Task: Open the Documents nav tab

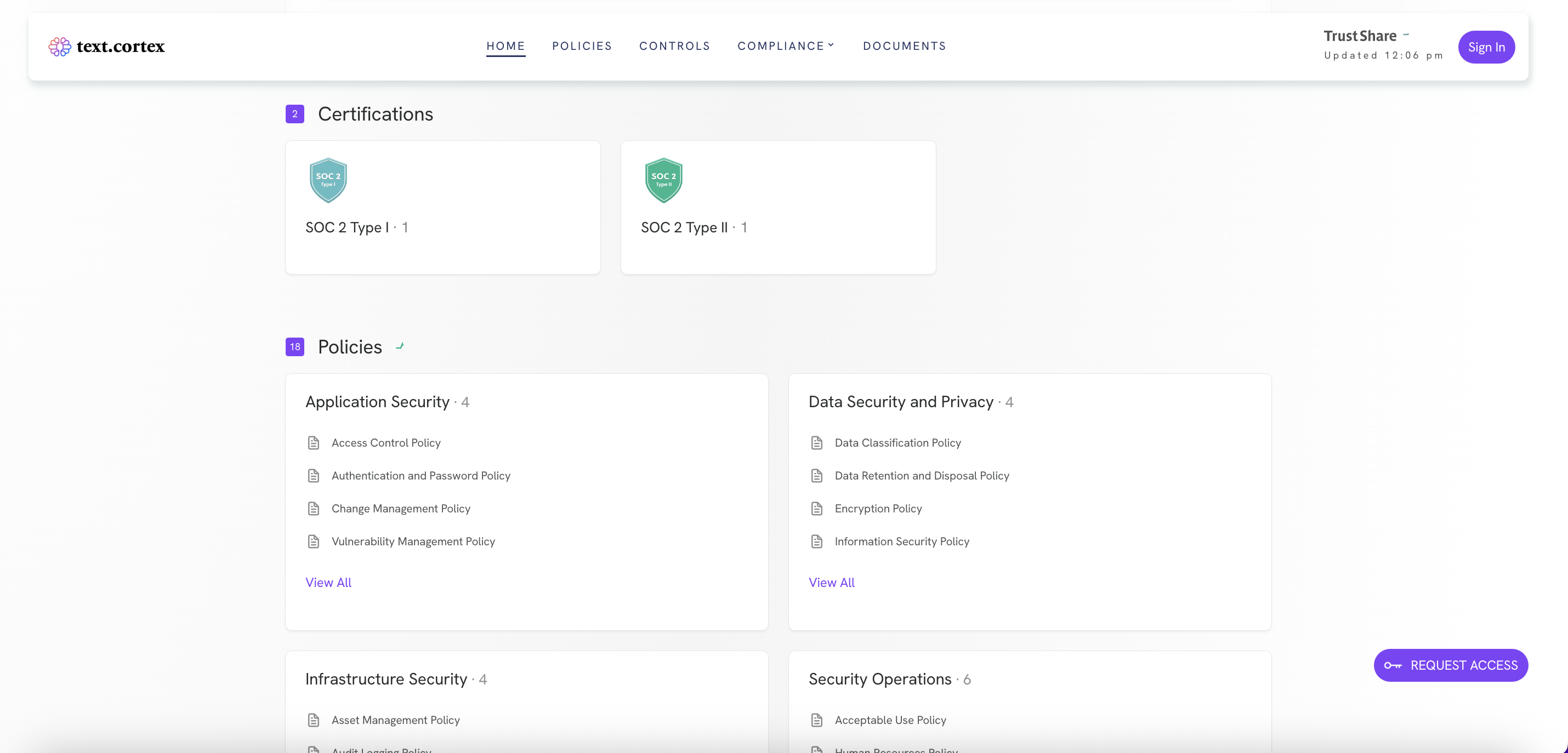Action: (x=904, y=46)
